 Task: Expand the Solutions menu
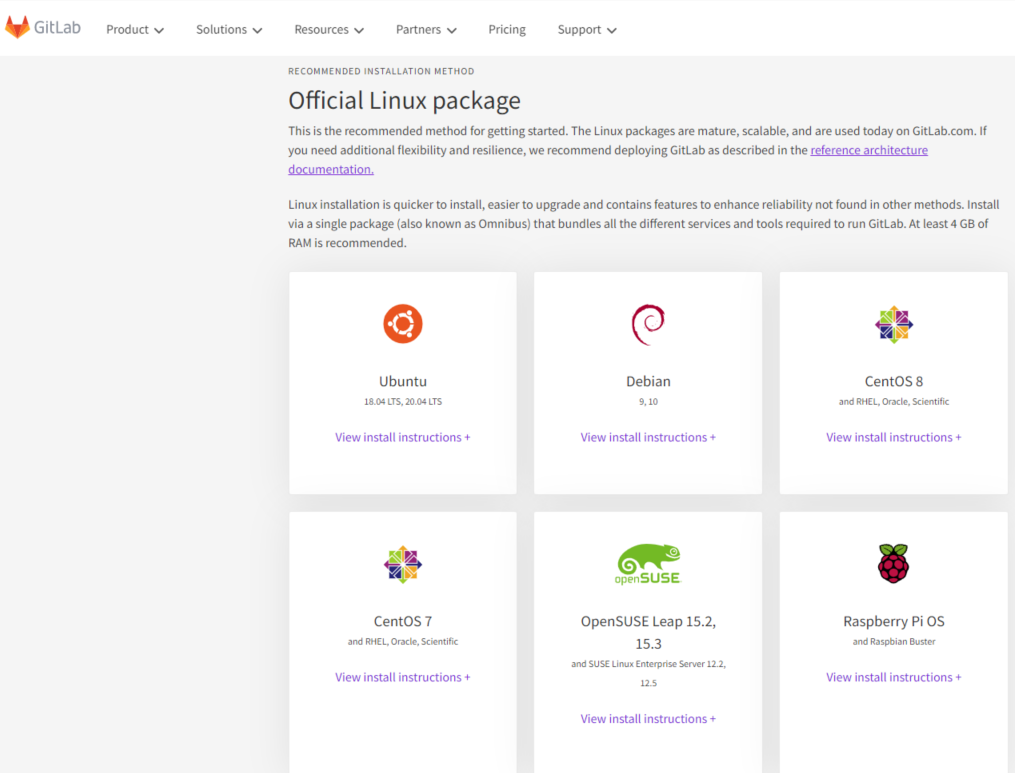click(x=229, y=30)
